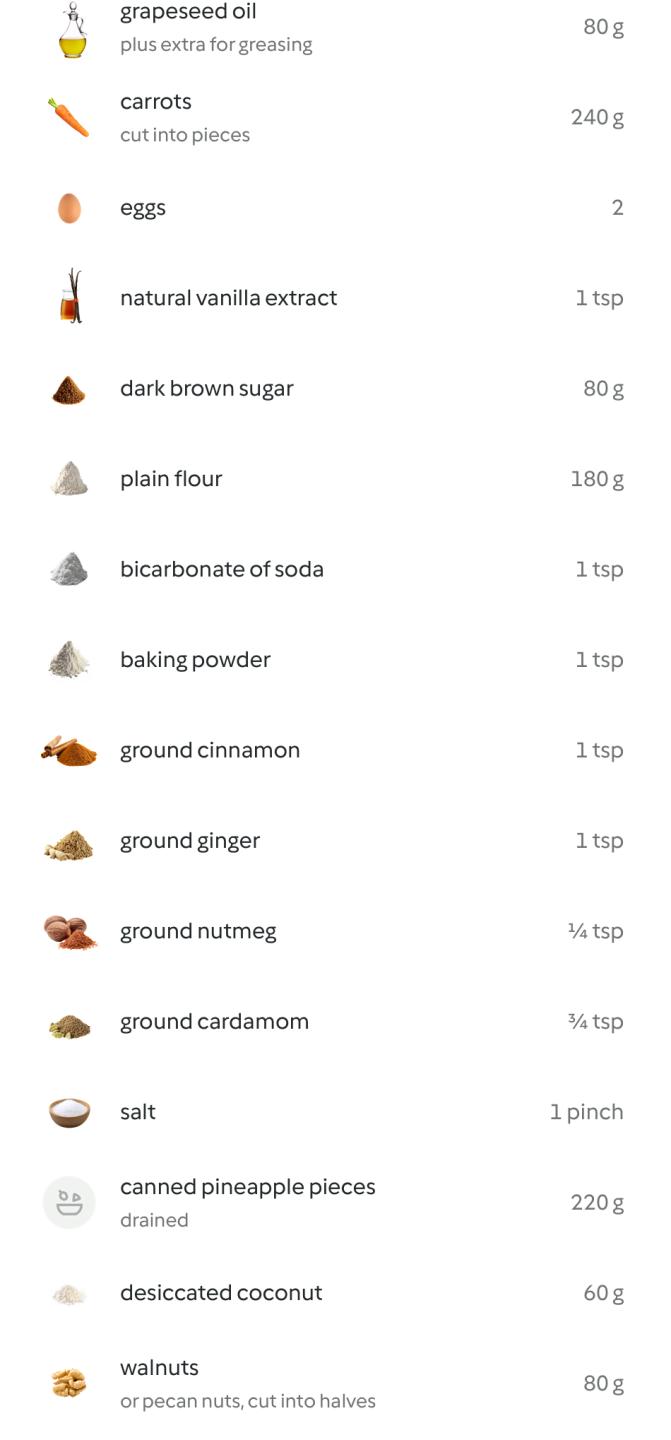Tap the egg icon
The height and width of the screenshot is (1440, 671).
69,208
